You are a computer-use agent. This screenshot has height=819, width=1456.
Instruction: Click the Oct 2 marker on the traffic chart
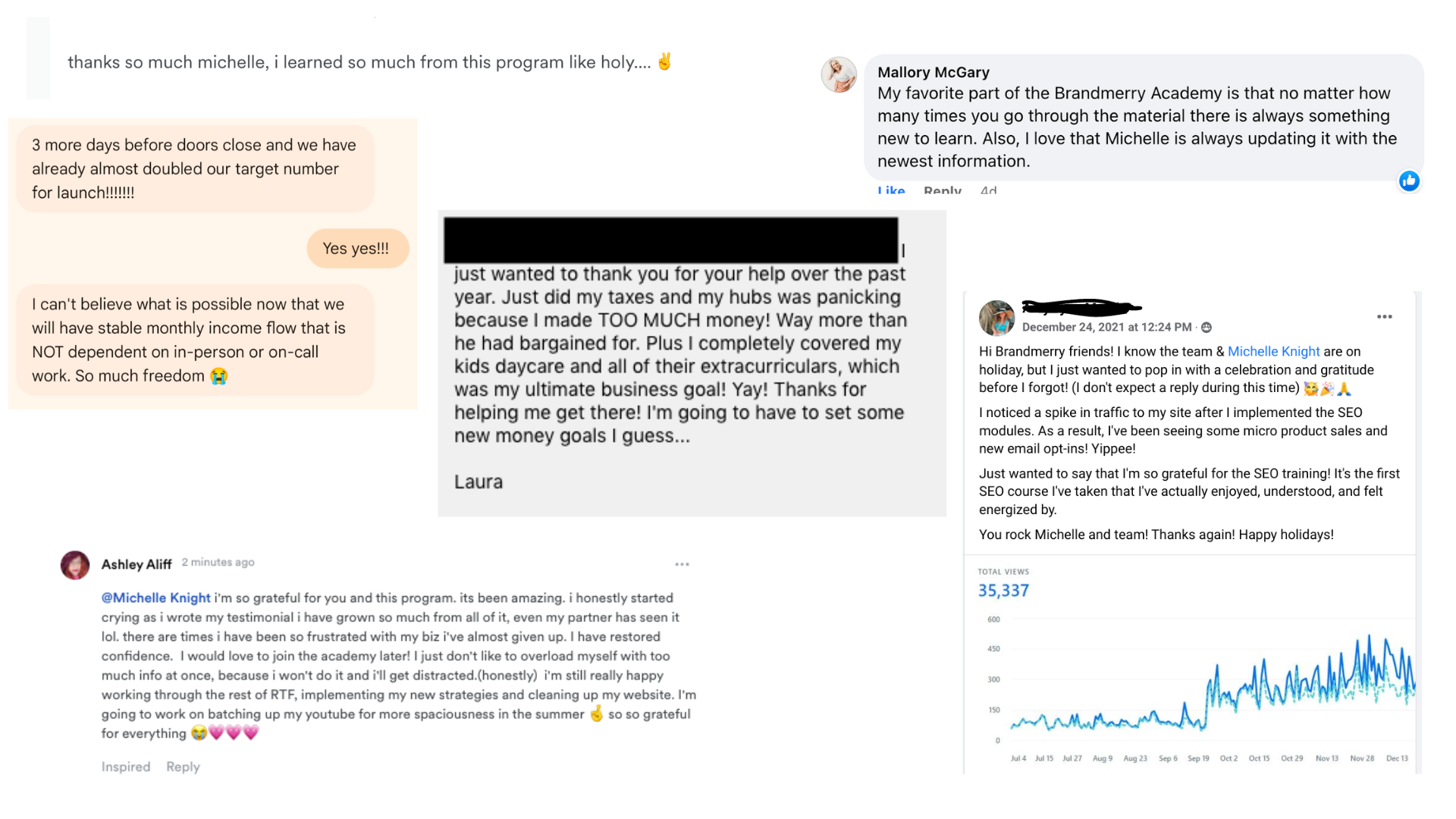tap(1228, 758)
